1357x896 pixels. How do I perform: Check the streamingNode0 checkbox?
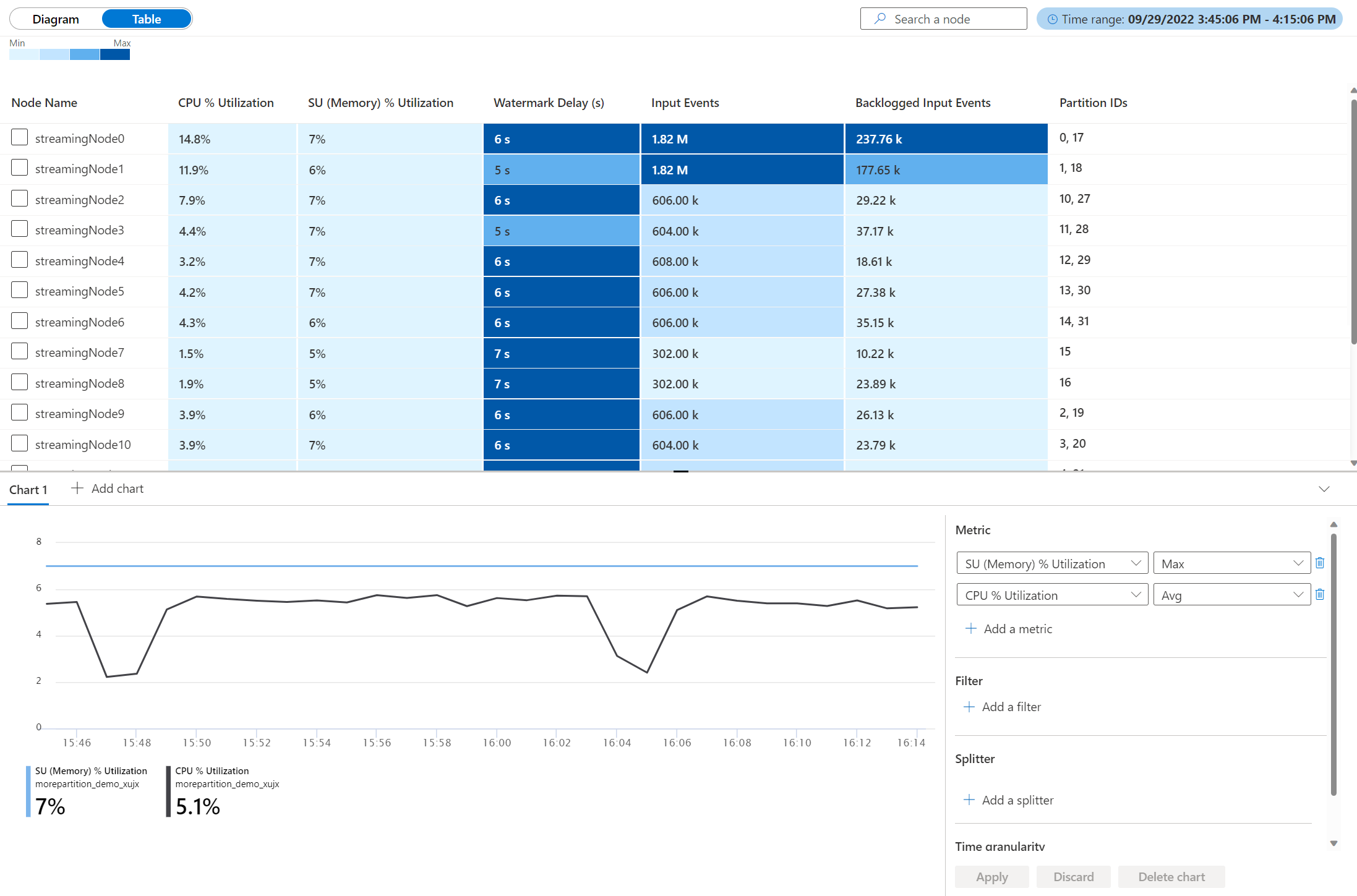[x=20, y=137]
